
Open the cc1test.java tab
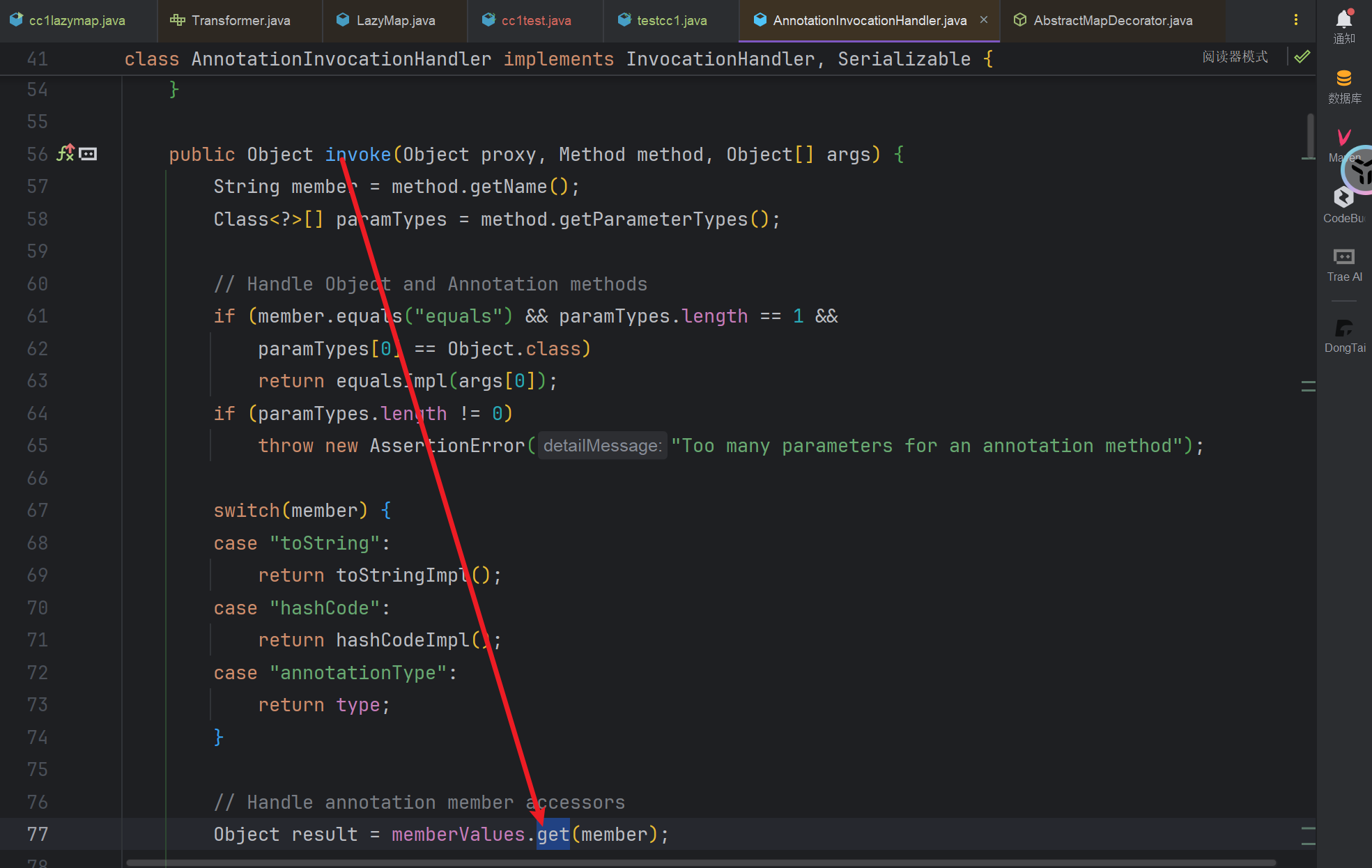click(x=535, y=20)
